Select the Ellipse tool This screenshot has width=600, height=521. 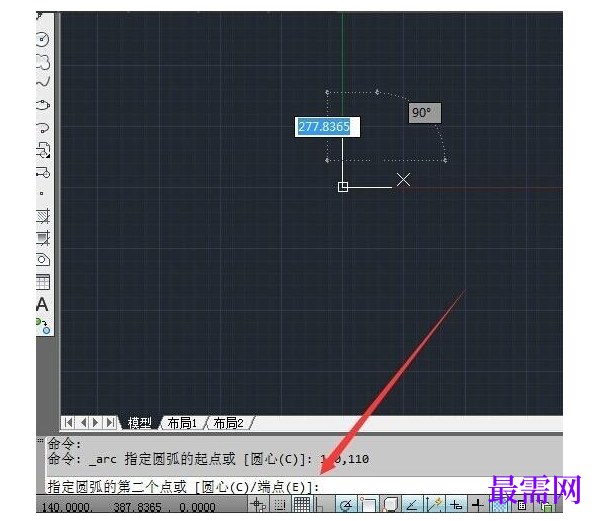click(43, 105)
